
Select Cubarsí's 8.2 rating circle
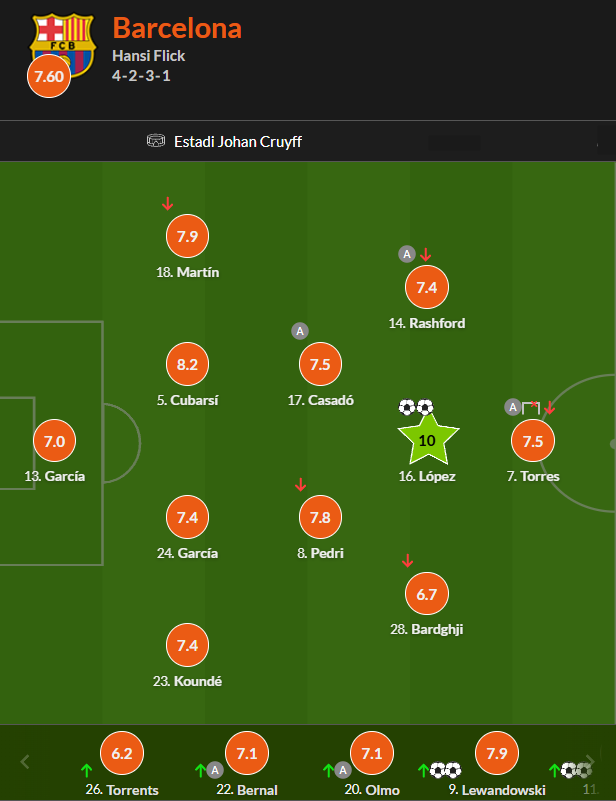coord(187,364)
